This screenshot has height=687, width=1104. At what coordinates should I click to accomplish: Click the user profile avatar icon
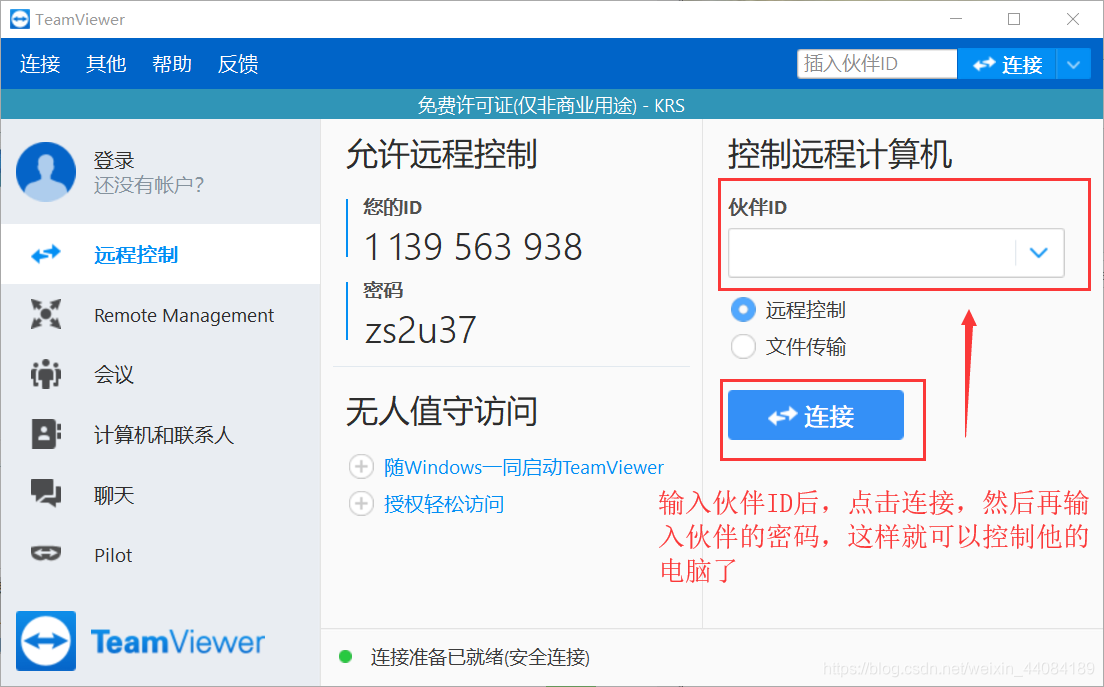(x=46, y=172)
